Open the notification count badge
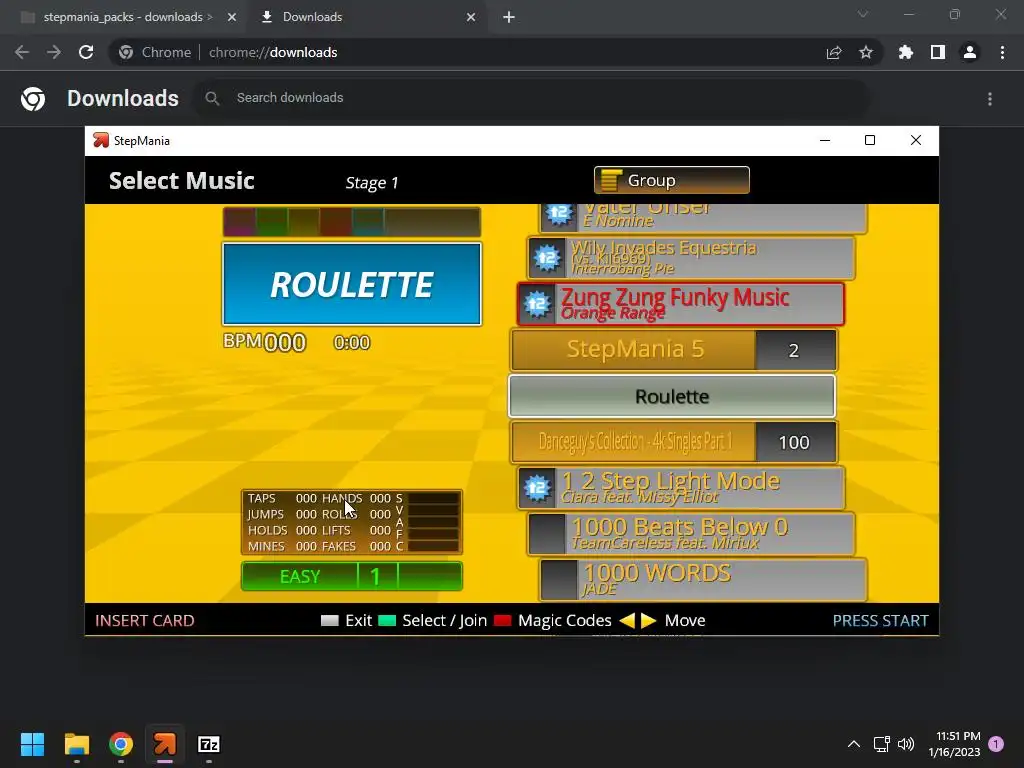Viewport: 1024px width, 768px height. coord(996,744)
